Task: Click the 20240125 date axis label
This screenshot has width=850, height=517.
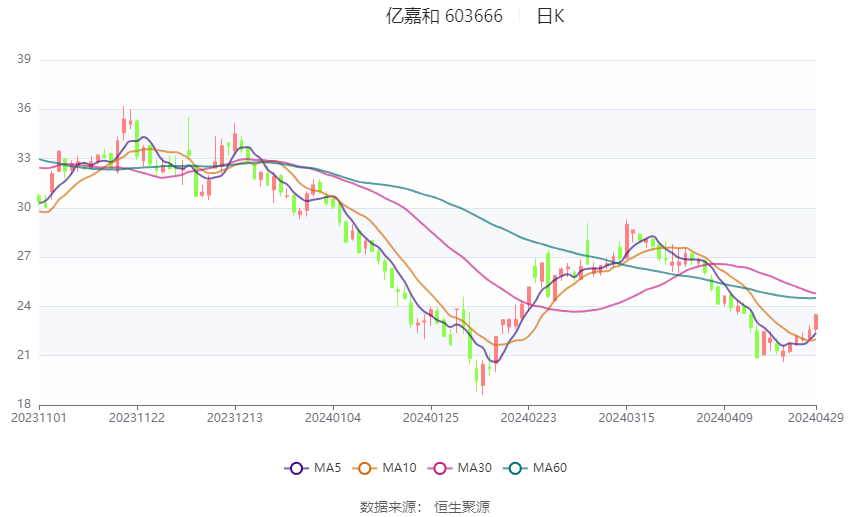Action: (x=431, y=417)
